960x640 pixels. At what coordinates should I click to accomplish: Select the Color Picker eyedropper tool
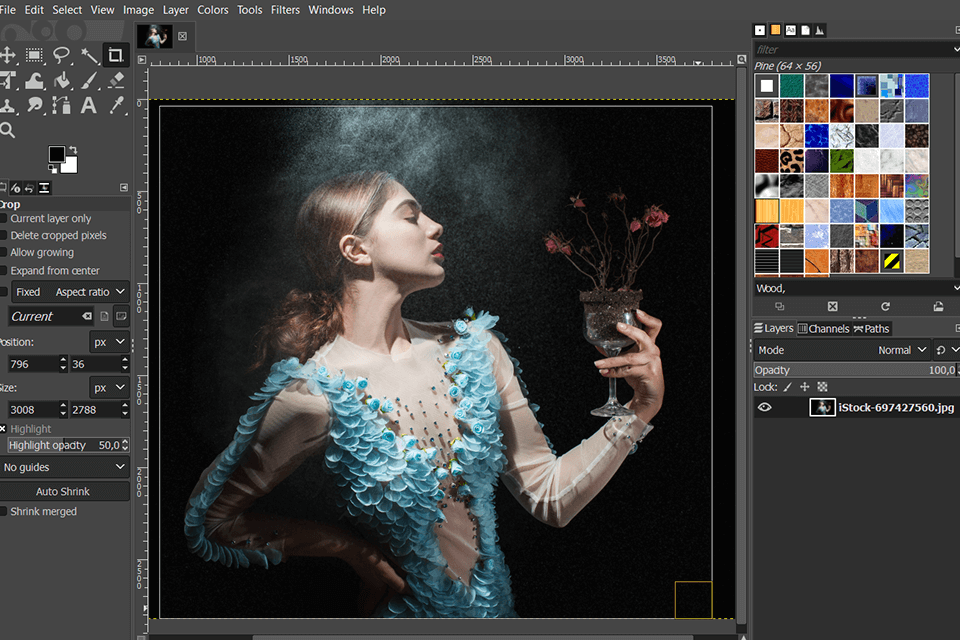pos(116,105)
